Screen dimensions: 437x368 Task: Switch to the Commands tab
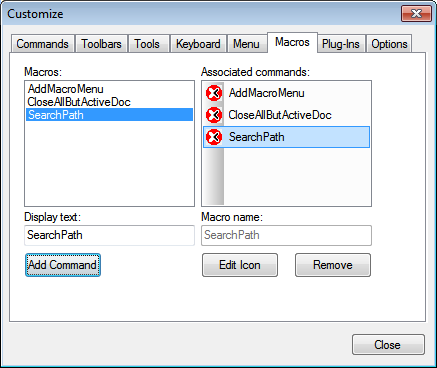(43, 44)
